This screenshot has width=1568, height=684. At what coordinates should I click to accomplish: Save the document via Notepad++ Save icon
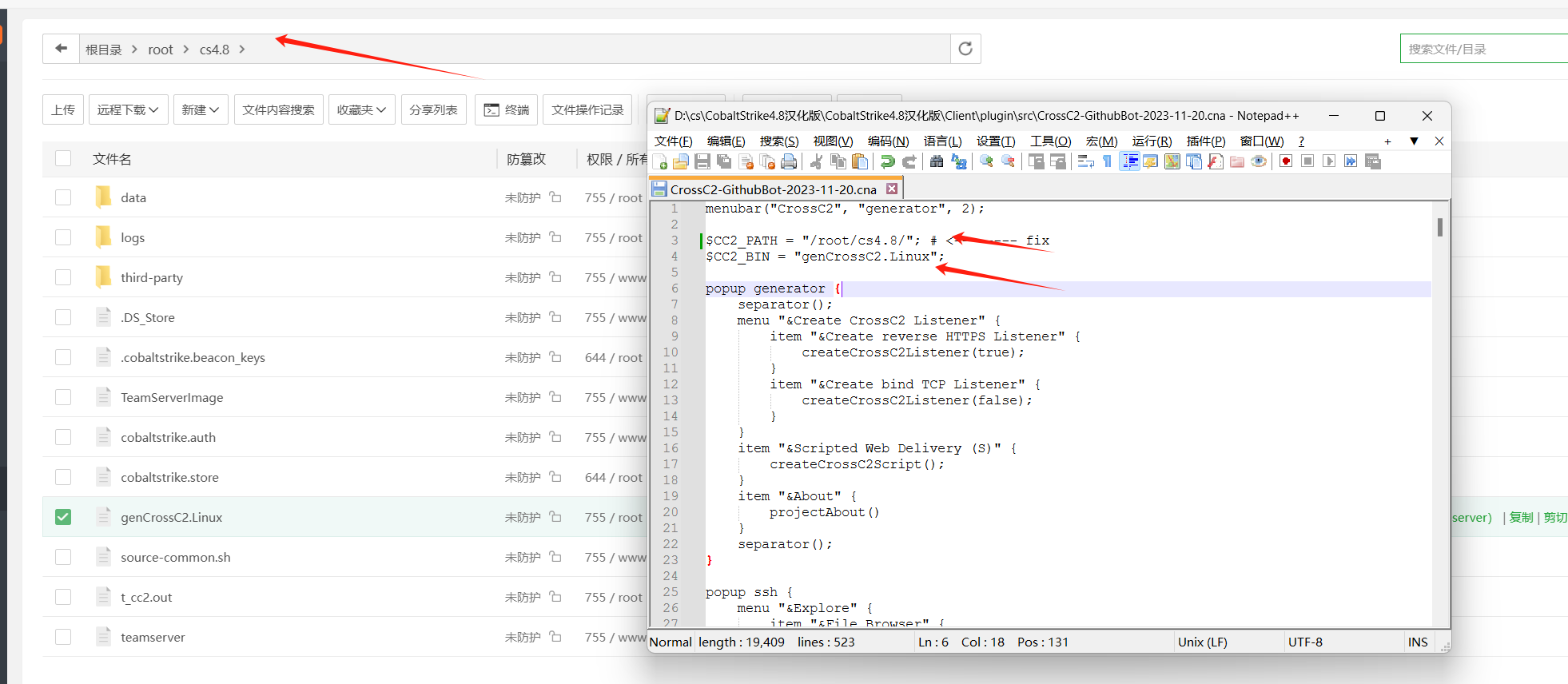702,161
